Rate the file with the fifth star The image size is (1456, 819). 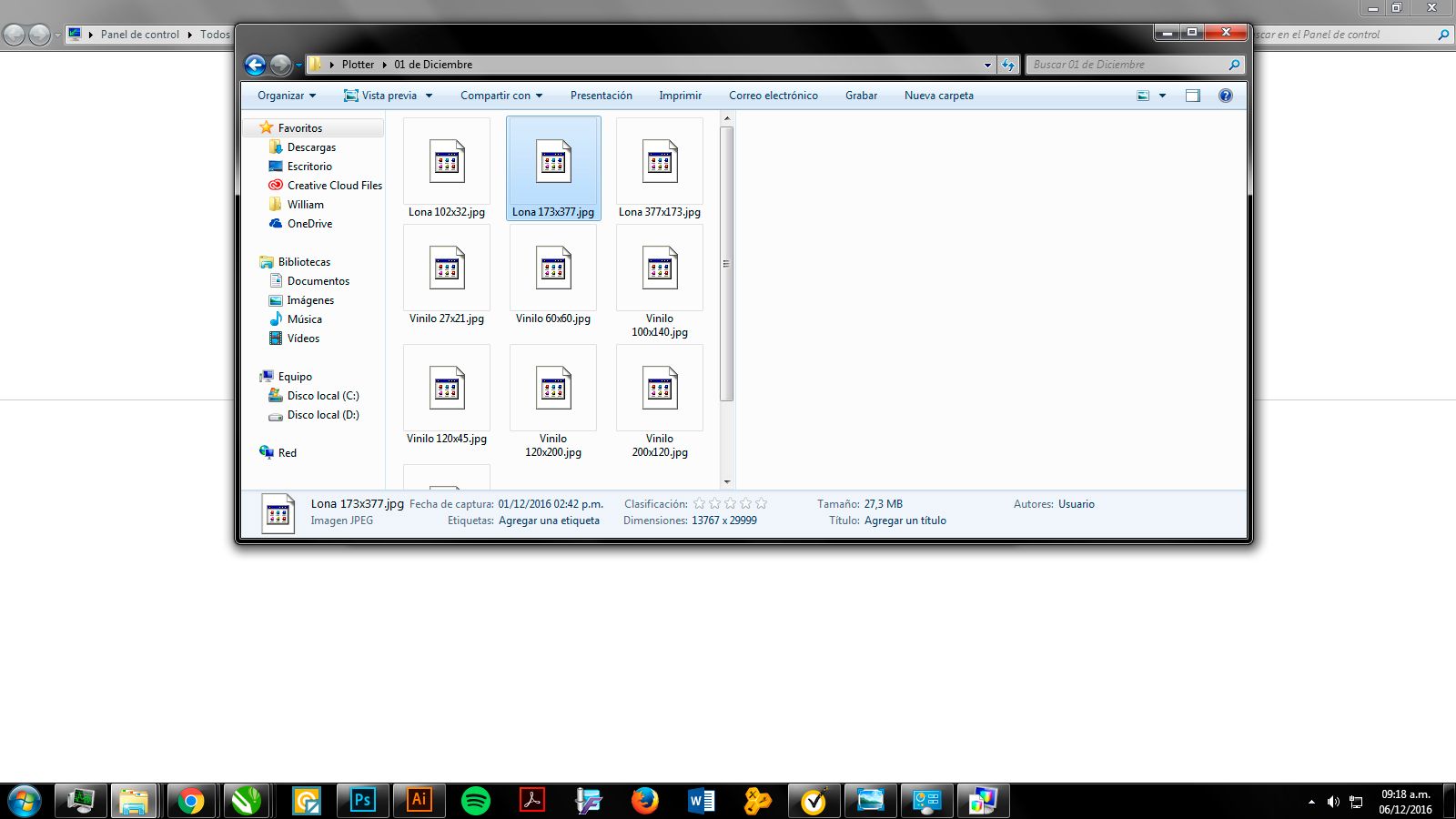point(761,503)
